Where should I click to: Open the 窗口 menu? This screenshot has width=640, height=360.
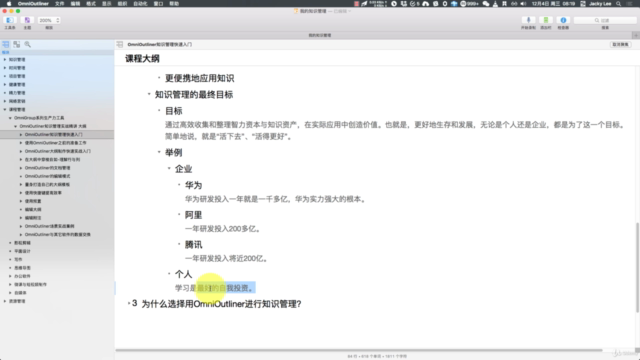pyautogui.click(x=158, y=4)
